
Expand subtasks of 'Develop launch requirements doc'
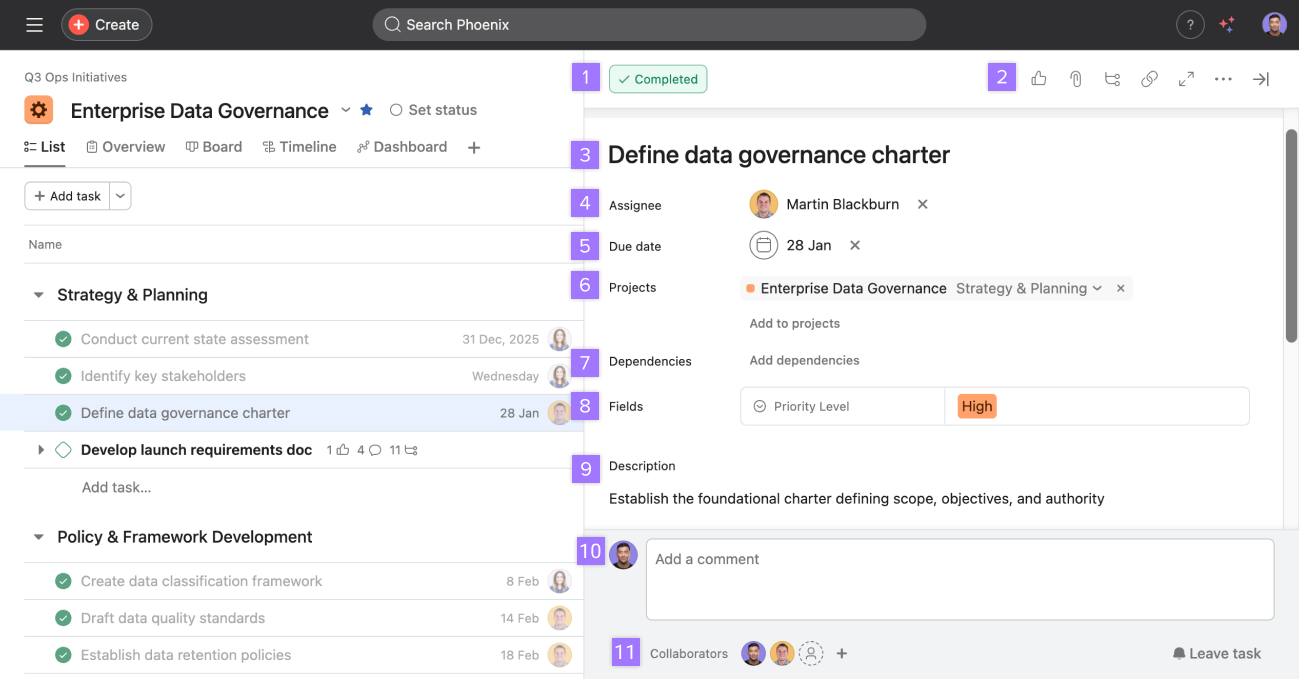pyautogui.click(x=41, y=450)
